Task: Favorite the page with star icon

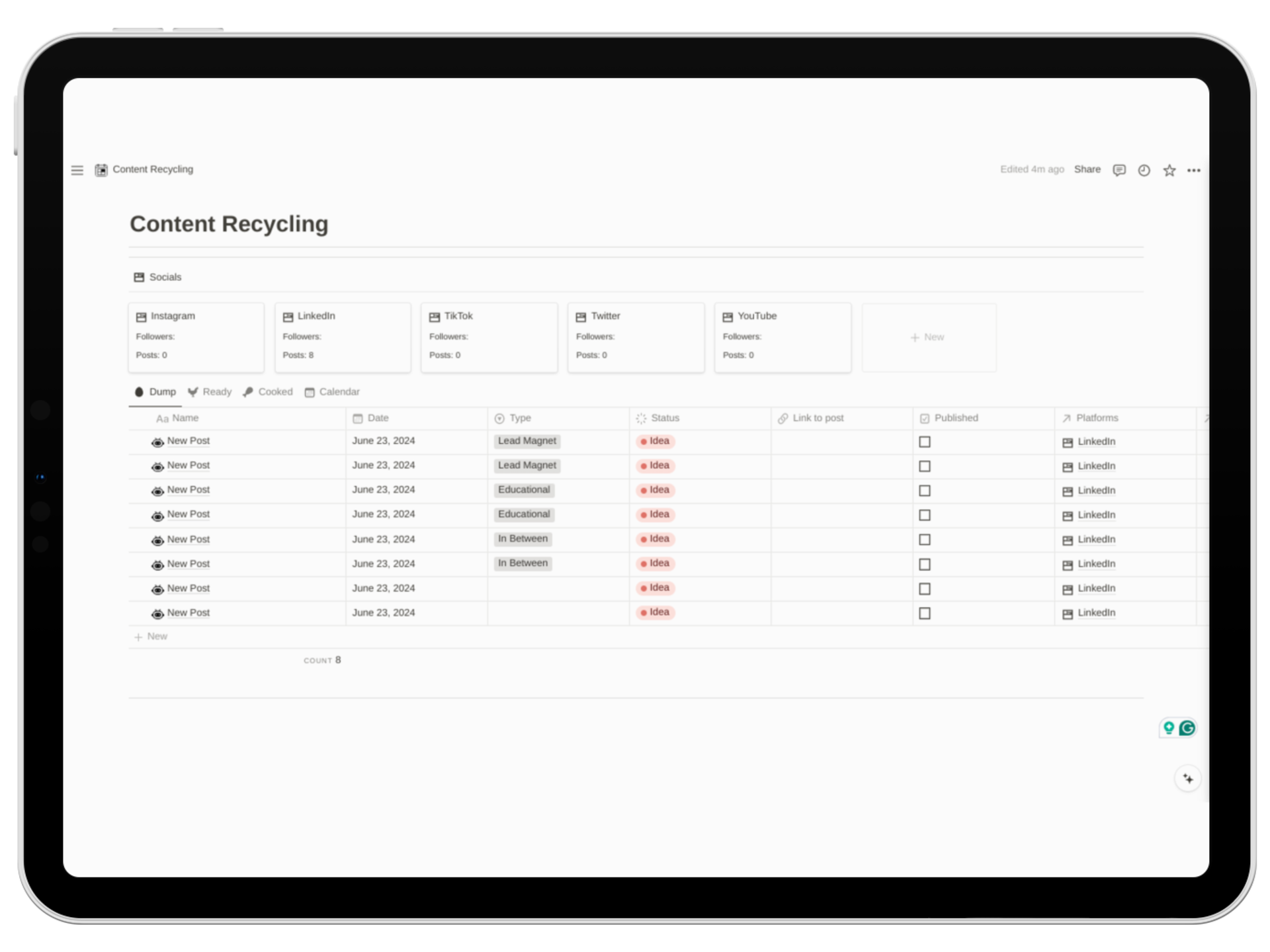Action: pyautogui.click(x=1169, y=171)
